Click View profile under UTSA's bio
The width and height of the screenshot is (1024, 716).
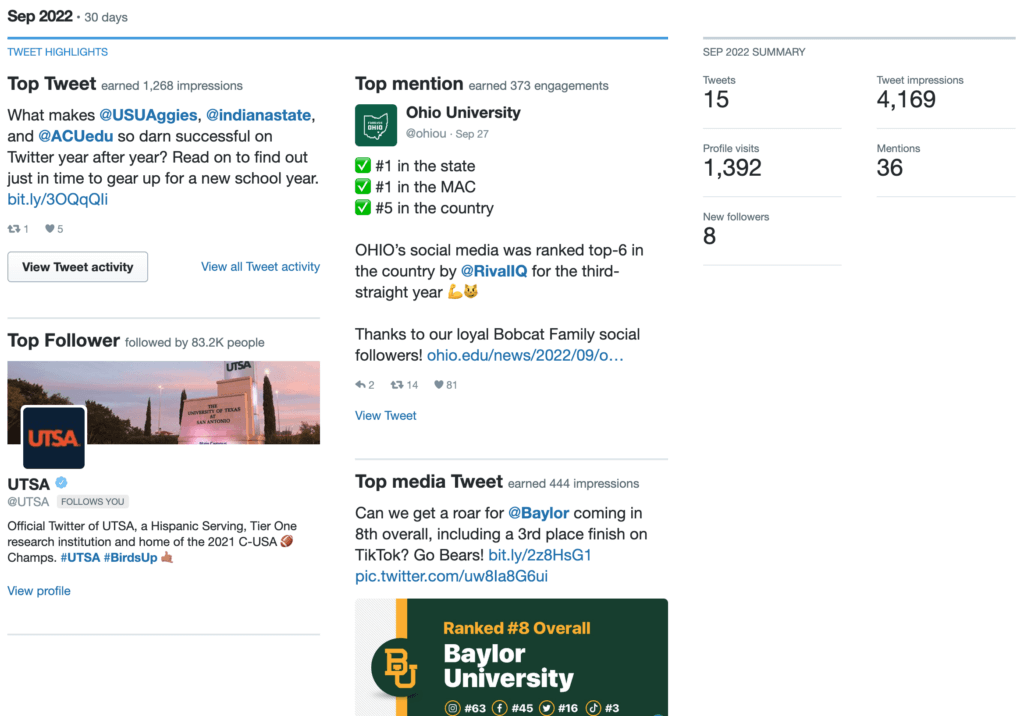click(x=38, y=591)
